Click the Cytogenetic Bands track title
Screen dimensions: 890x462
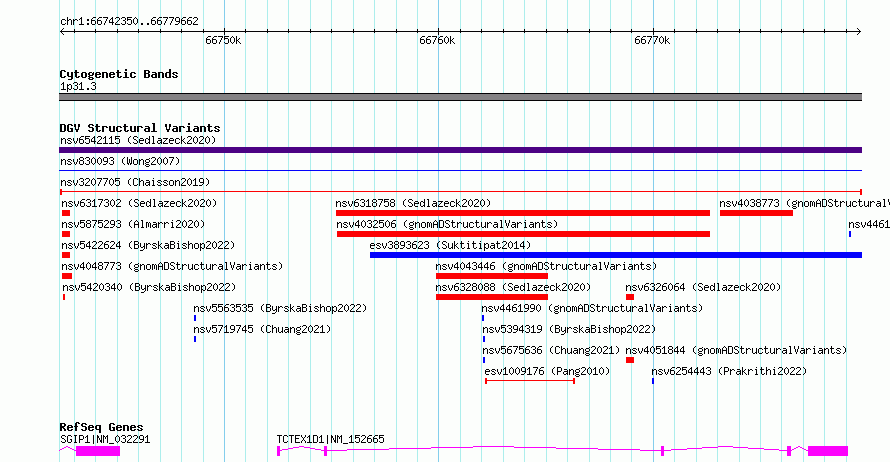[x=119, y=74]
